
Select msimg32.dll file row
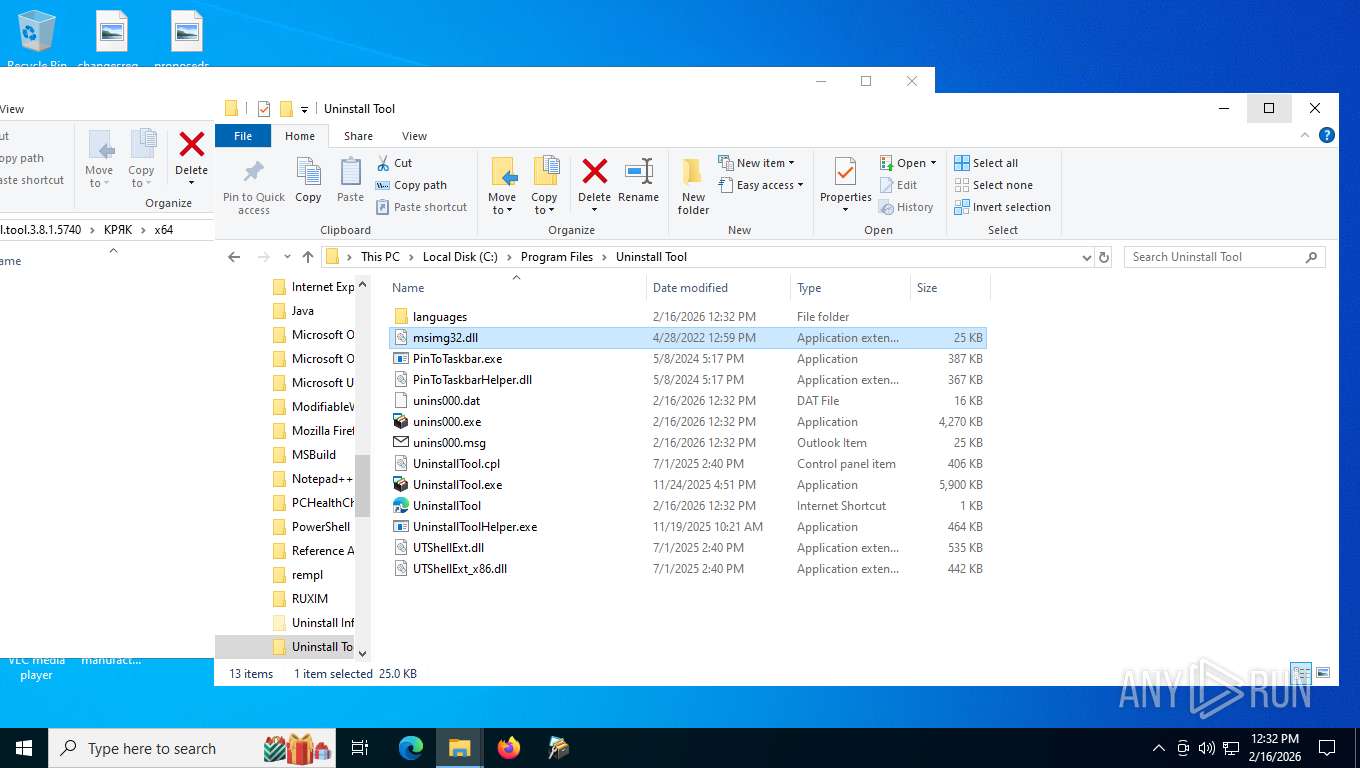(687, 338)
